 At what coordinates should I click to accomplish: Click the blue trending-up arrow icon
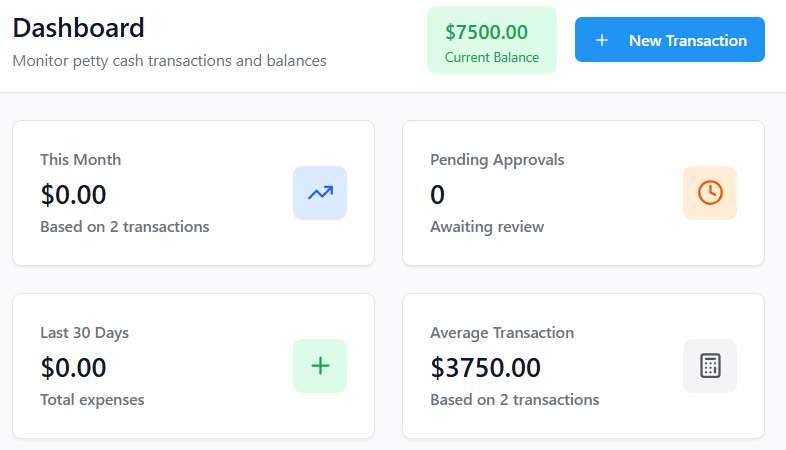[320, 193]
